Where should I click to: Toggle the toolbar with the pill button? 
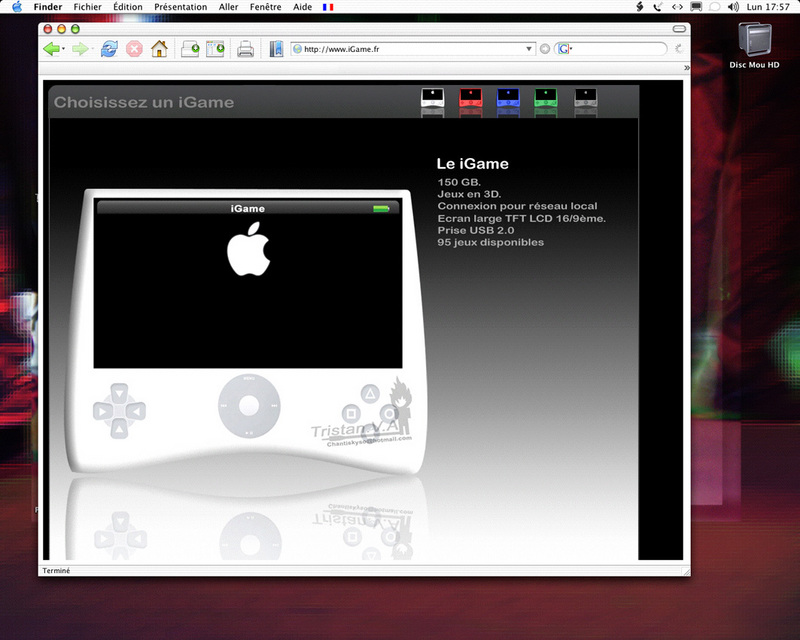point(679,29)
